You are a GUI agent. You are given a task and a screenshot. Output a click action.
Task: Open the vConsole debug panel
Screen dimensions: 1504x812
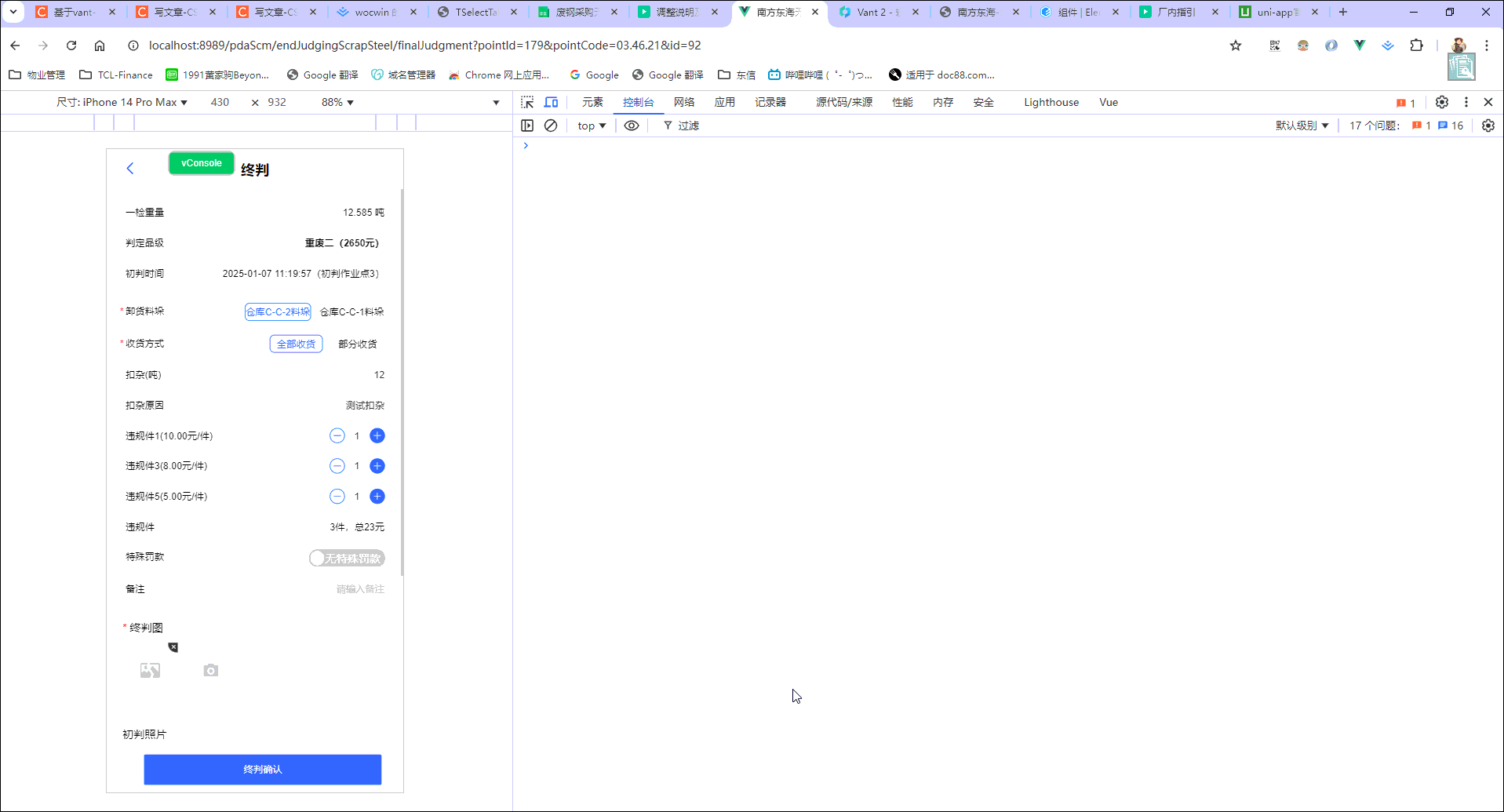201,163
